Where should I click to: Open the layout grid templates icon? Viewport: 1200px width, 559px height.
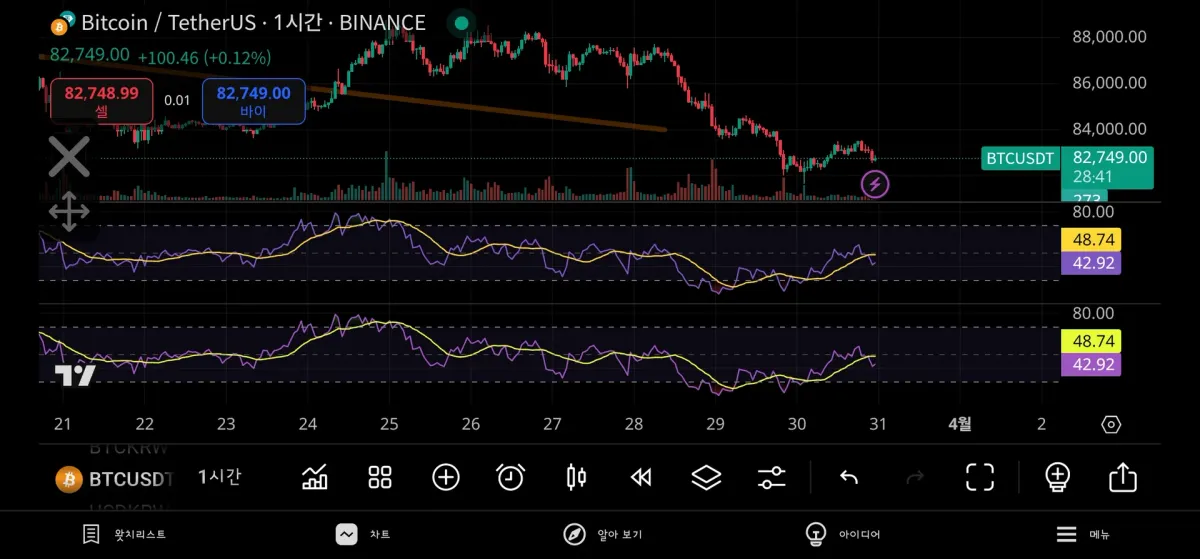(380, 477)
